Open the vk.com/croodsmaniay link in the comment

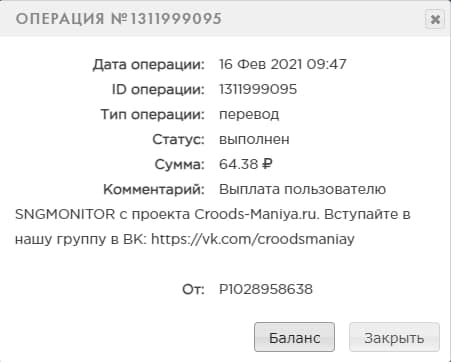[x=253, y=239]
